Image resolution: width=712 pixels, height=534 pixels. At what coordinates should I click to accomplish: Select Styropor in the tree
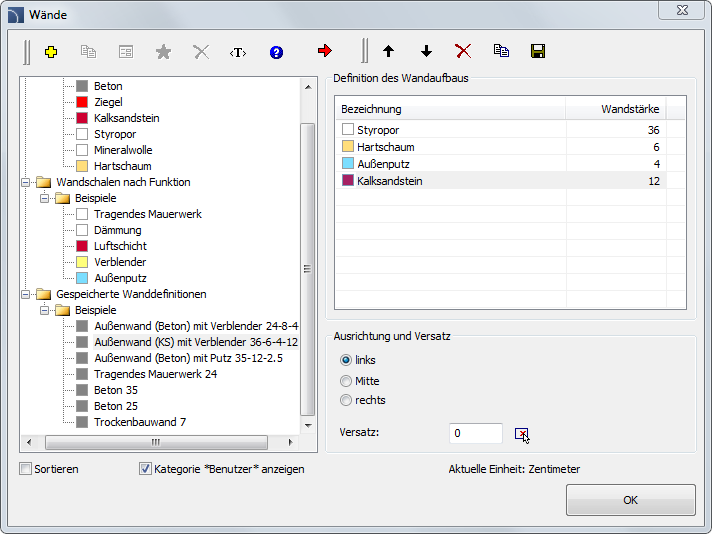coord(115,134)
